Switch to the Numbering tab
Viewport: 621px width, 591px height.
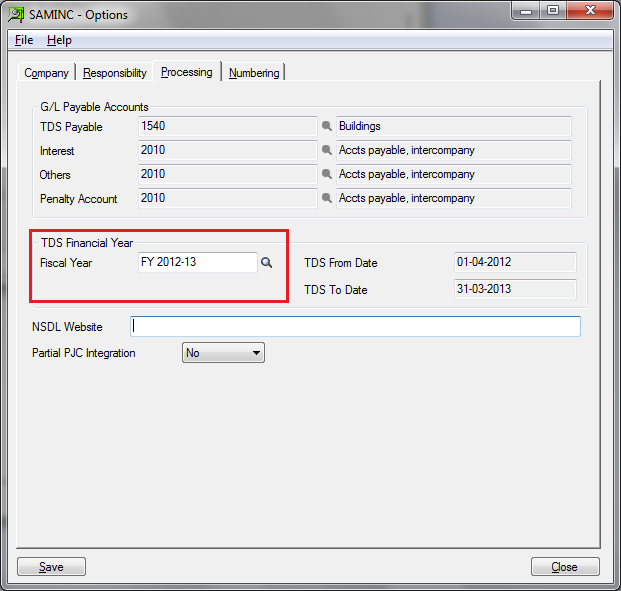(x=254, y=73)
